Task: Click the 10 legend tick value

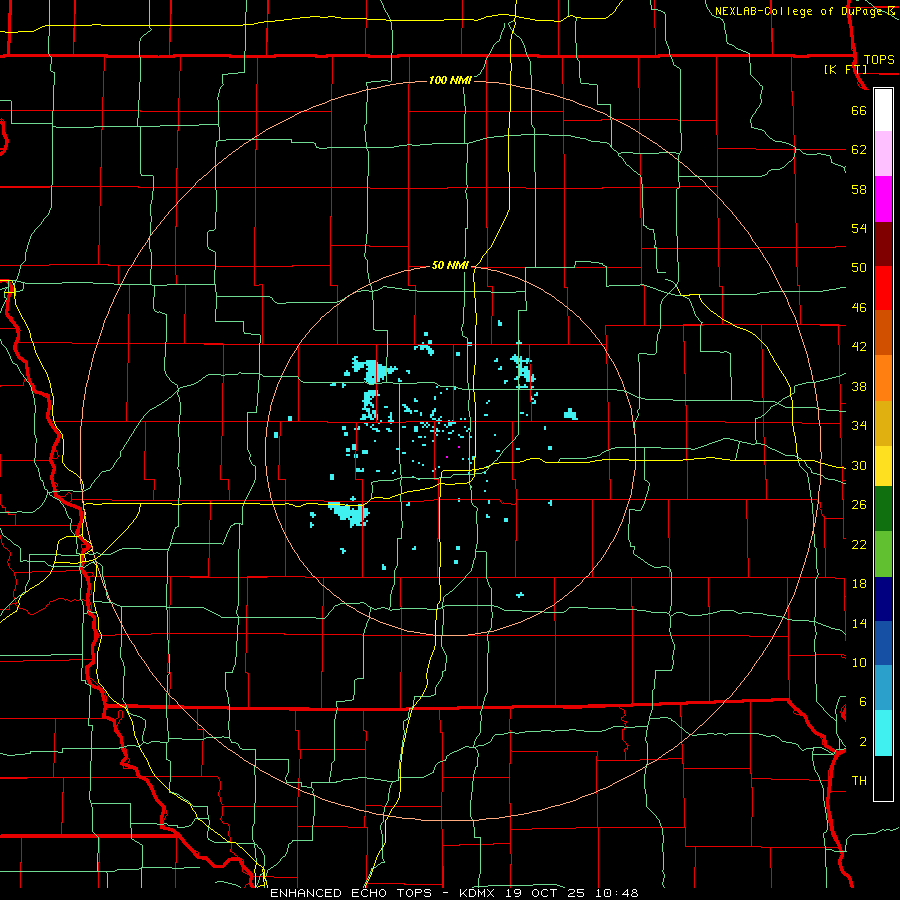Action: click(x=859, y=662)
